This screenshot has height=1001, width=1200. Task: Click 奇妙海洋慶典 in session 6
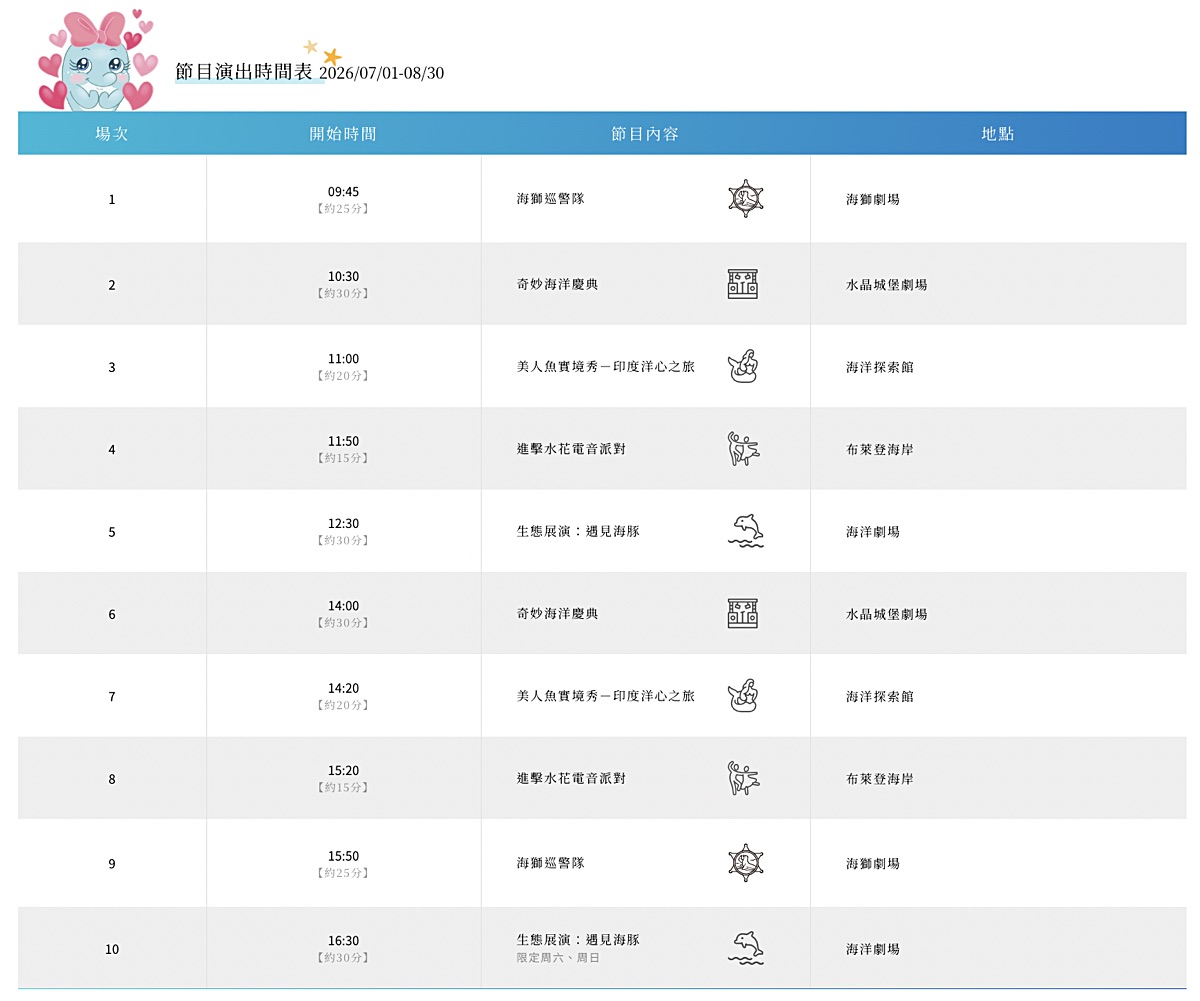click(558, 613)
